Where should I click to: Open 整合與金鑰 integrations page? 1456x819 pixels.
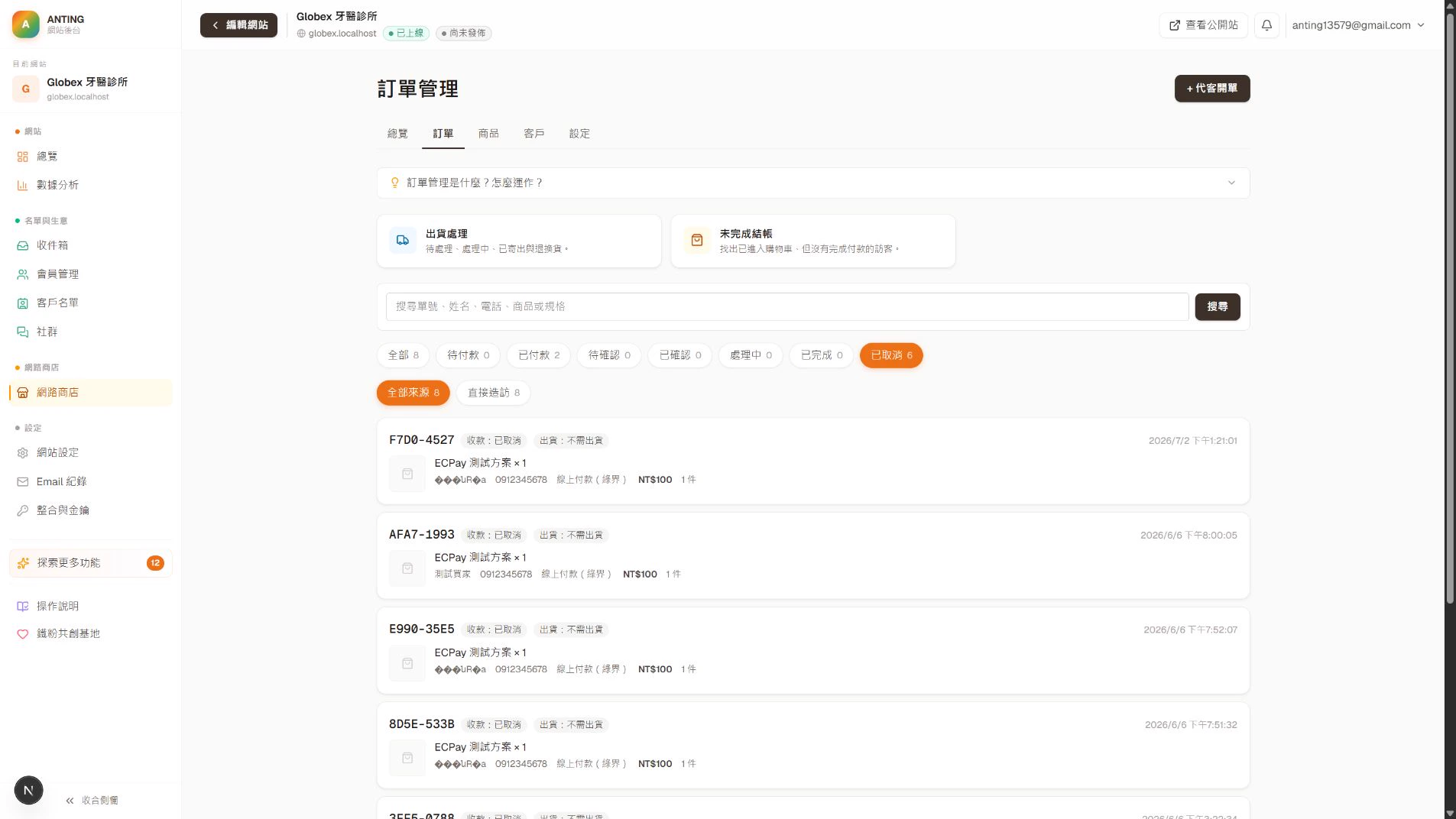[90, 510]
